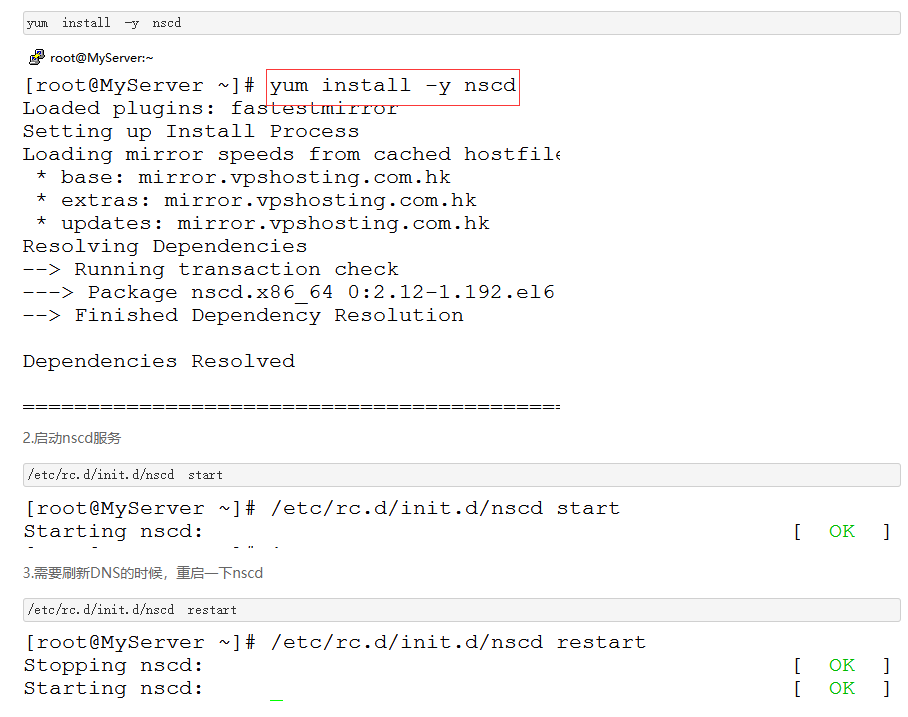The height and width of the screenshot is (717, 908).
Task: Click the green OK beside "Stopping nscd:"
Action: point(841,665)
